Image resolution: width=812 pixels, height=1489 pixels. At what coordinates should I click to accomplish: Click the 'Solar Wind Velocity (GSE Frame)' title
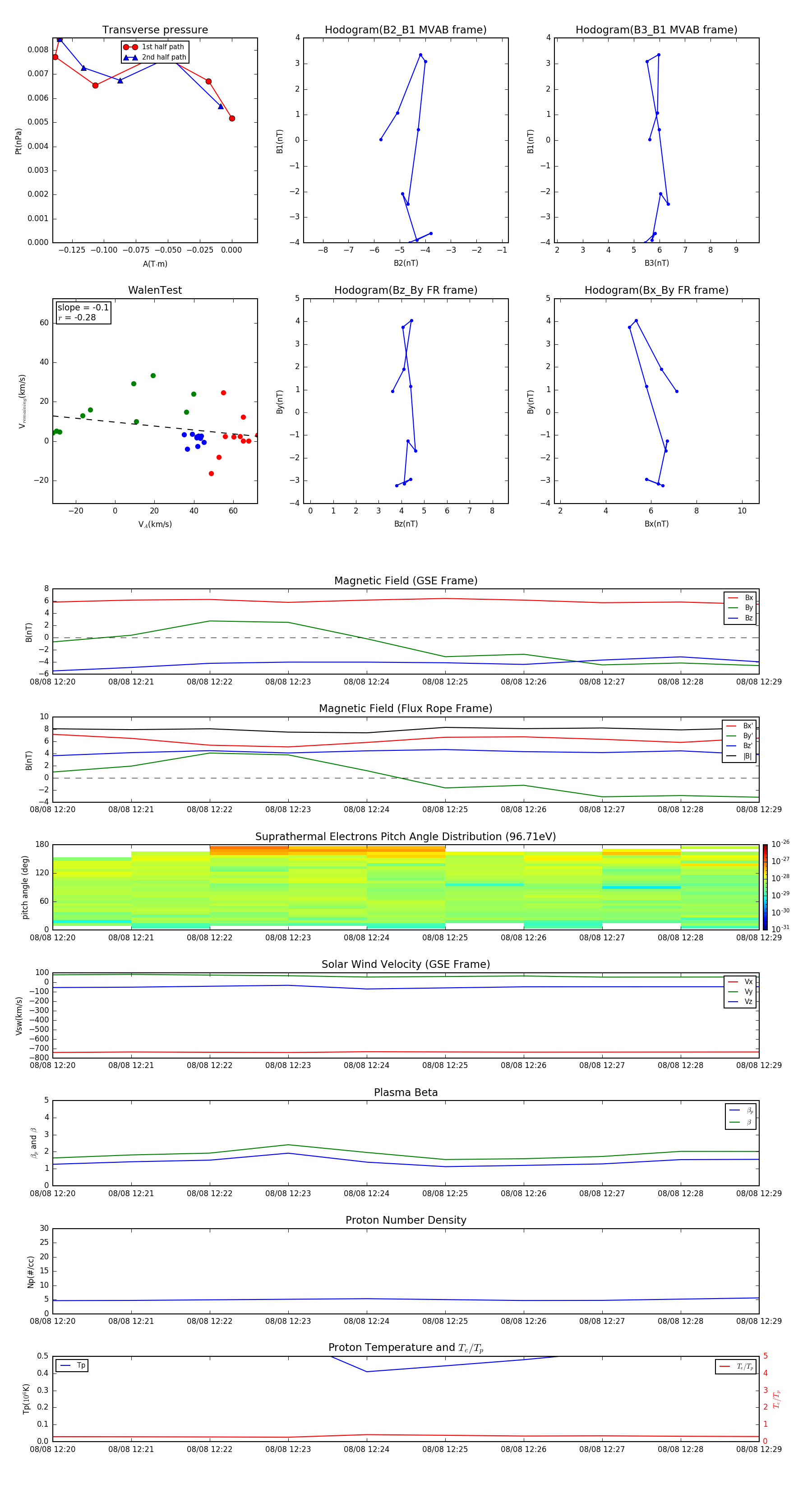point(406,965)
